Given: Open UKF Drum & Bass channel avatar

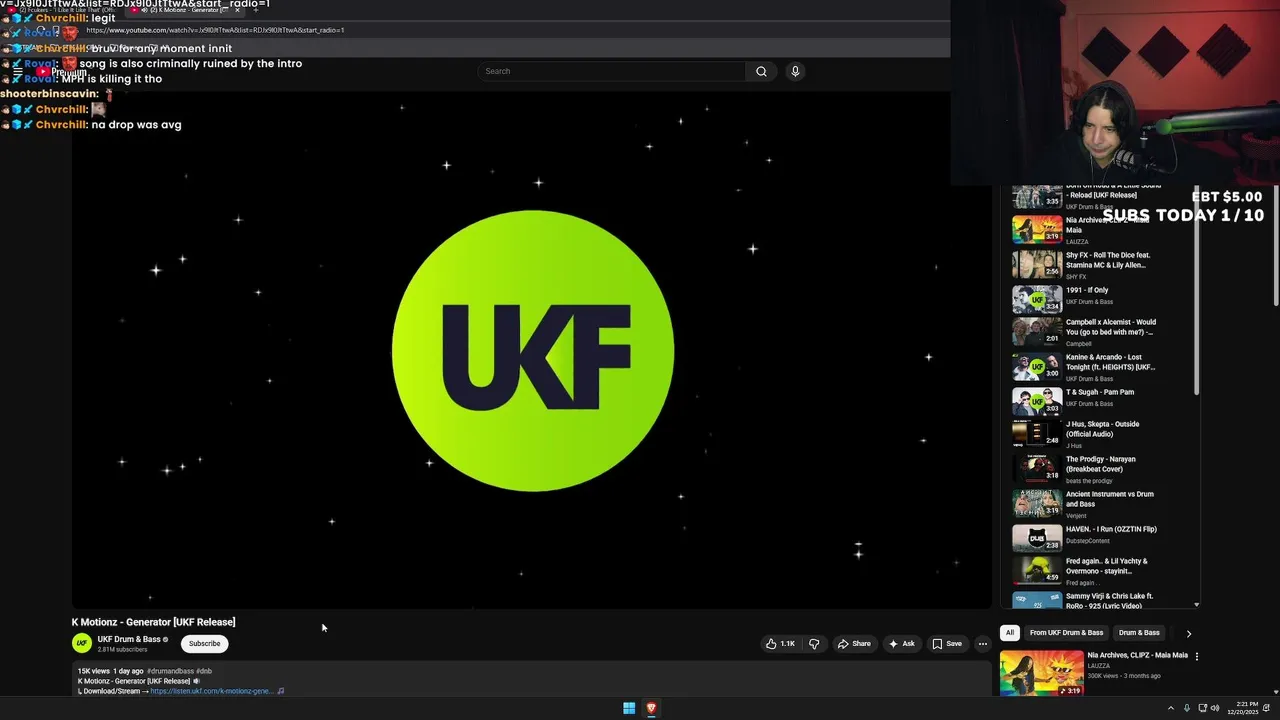Looking at the screenshot, I should (82, 644).
